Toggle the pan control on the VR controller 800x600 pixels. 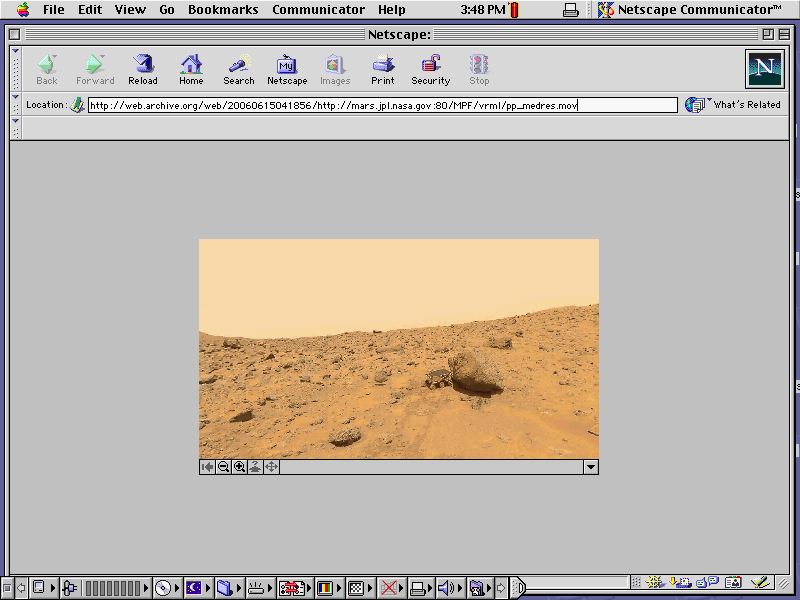271,466
